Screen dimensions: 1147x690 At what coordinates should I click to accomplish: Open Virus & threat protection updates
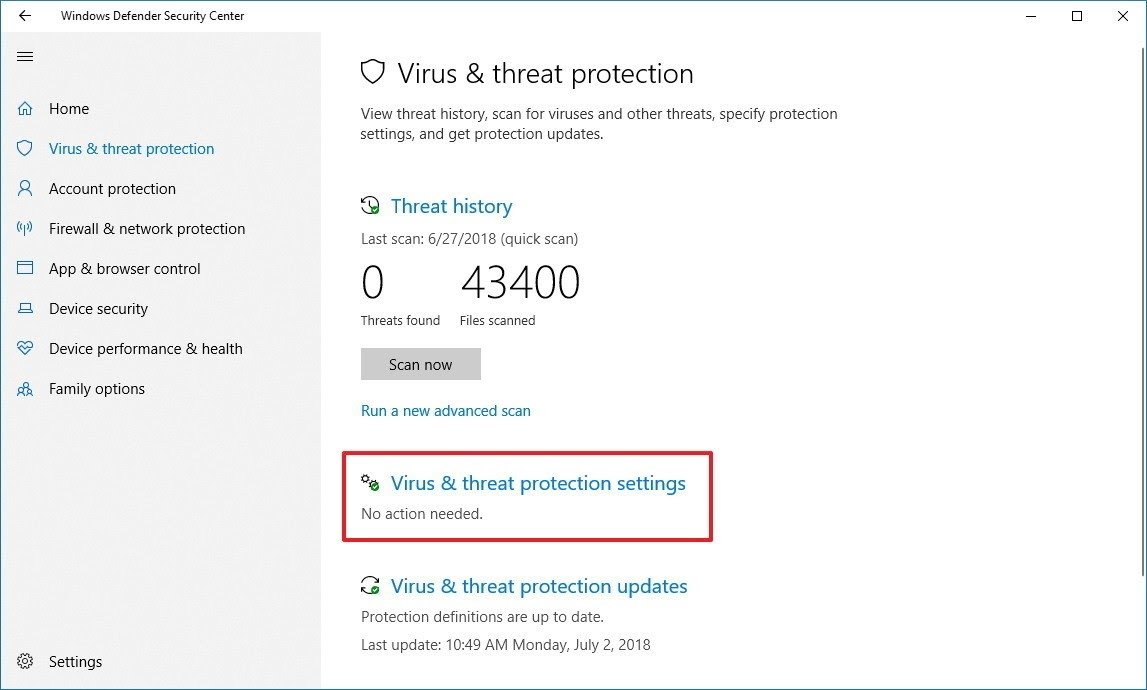point(538,586)
